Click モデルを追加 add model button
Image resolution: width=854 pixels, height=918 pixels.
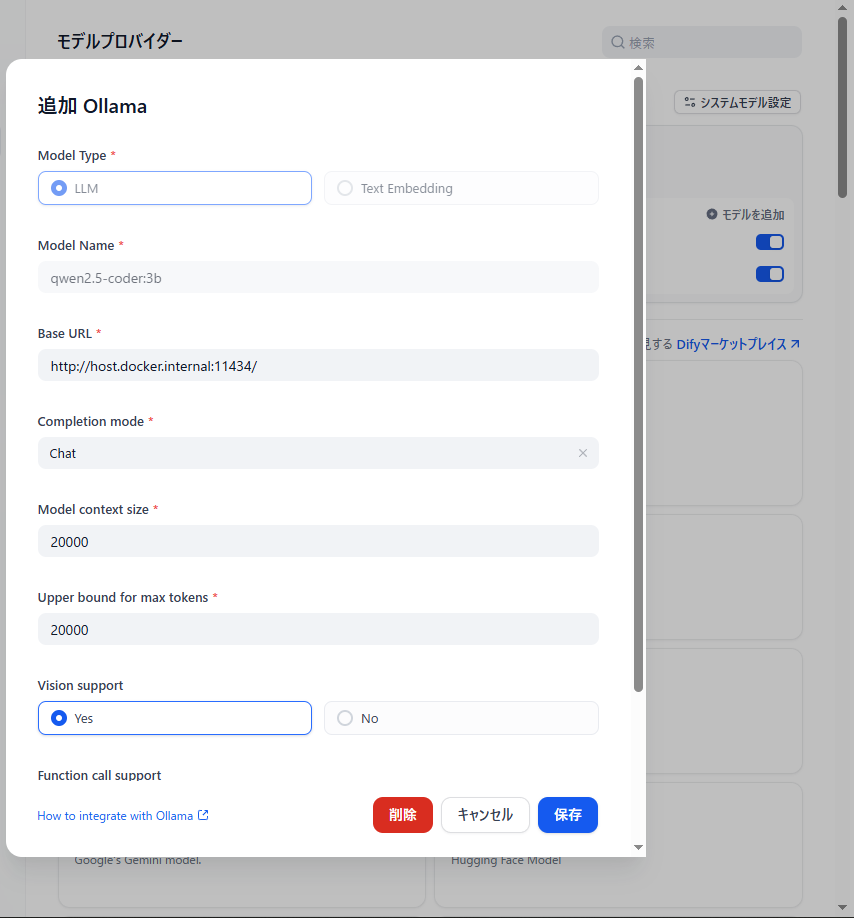(745, 214)
